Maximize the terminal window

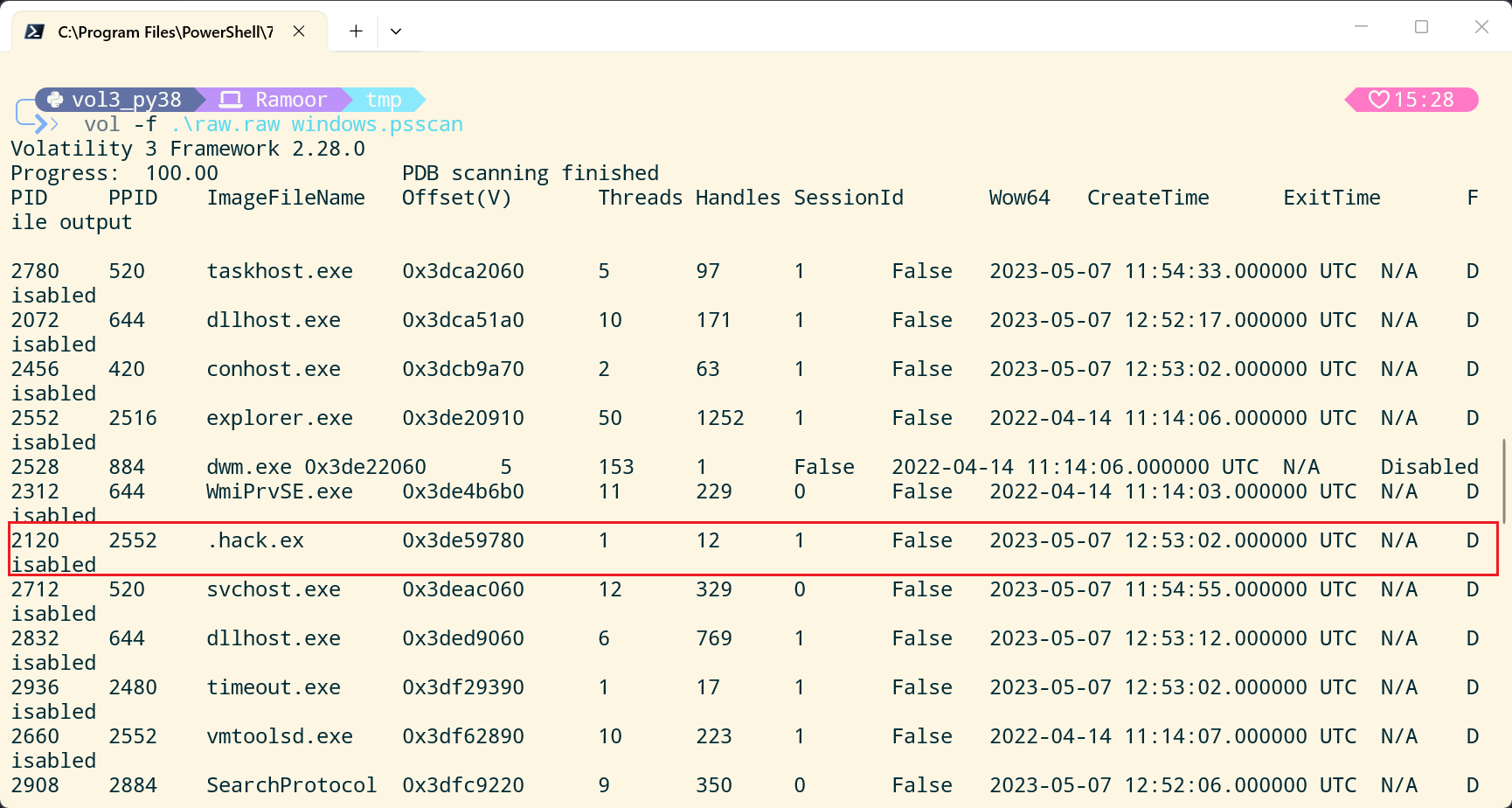pyautogui.click(x=1421, y=27)
